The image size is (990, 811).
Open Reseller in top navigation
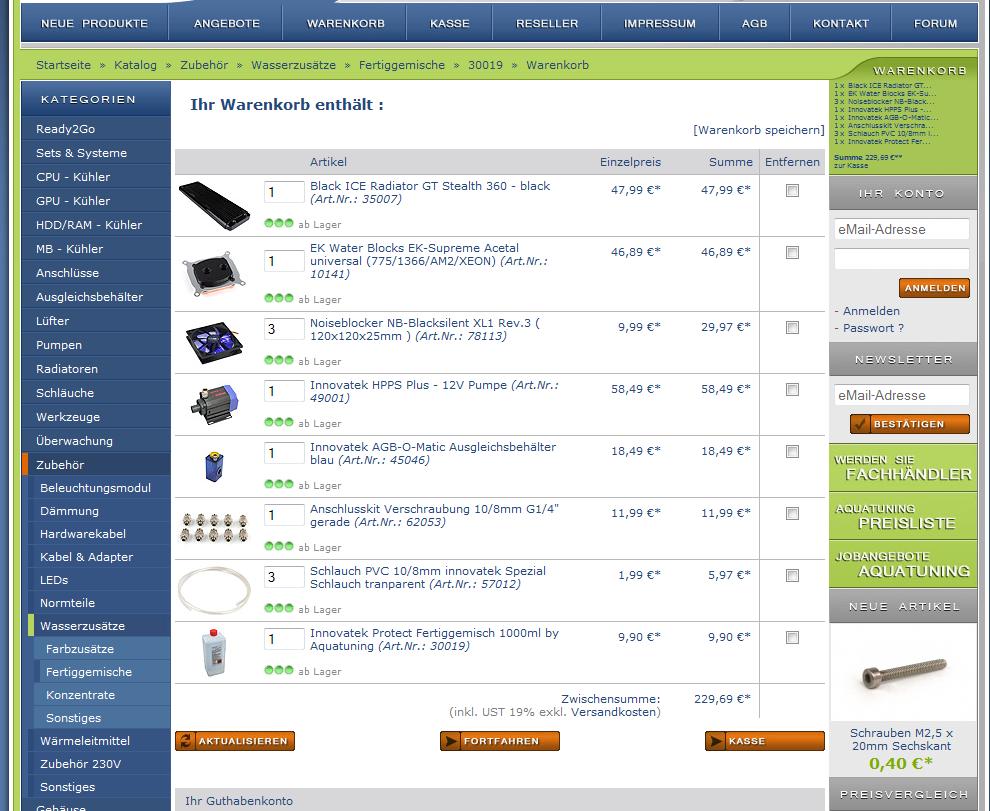point(547,23)
